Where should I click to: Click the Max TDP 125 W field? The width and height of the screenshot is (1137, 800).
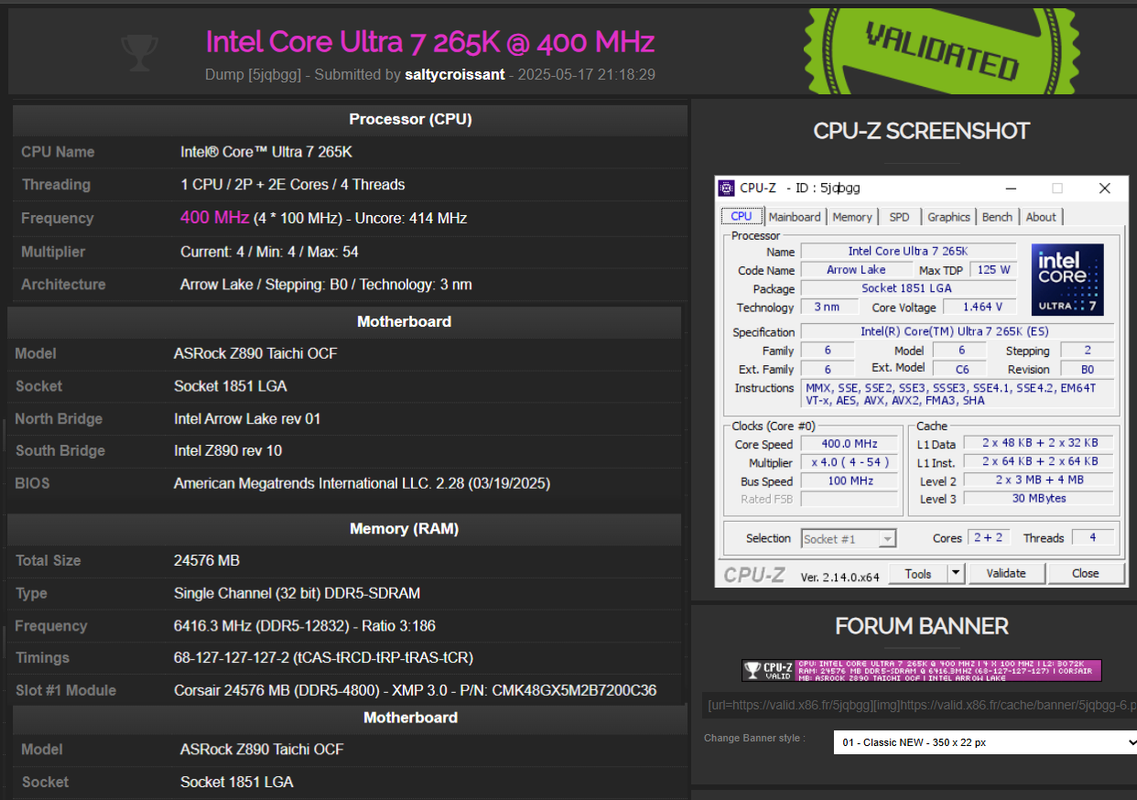[x=993, y=270]
